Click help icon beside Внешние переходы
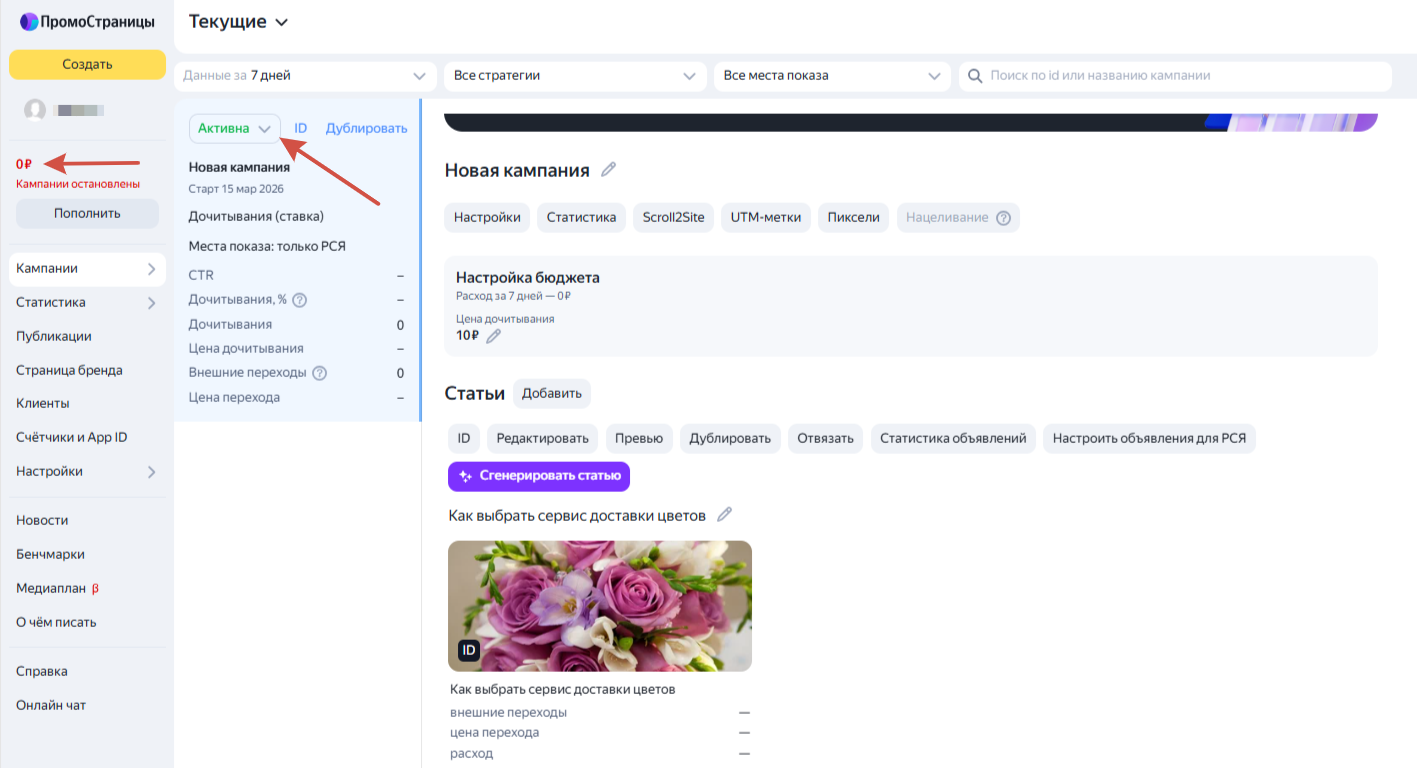 coord(320,373)
